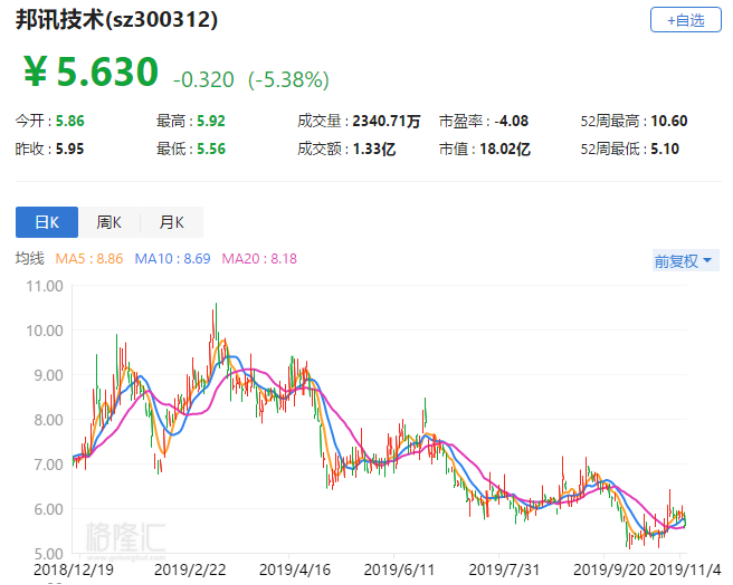Screen dimensions: 733x585
Task: Click the 今开 value 5.86
Action: tap(70, 121)
